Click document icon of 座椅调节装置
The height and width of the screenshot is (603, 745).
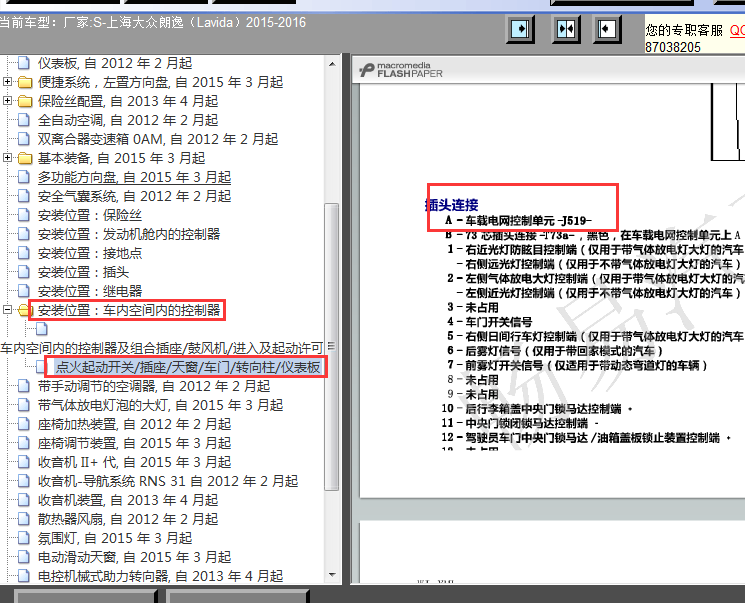[x=24, y=443]
